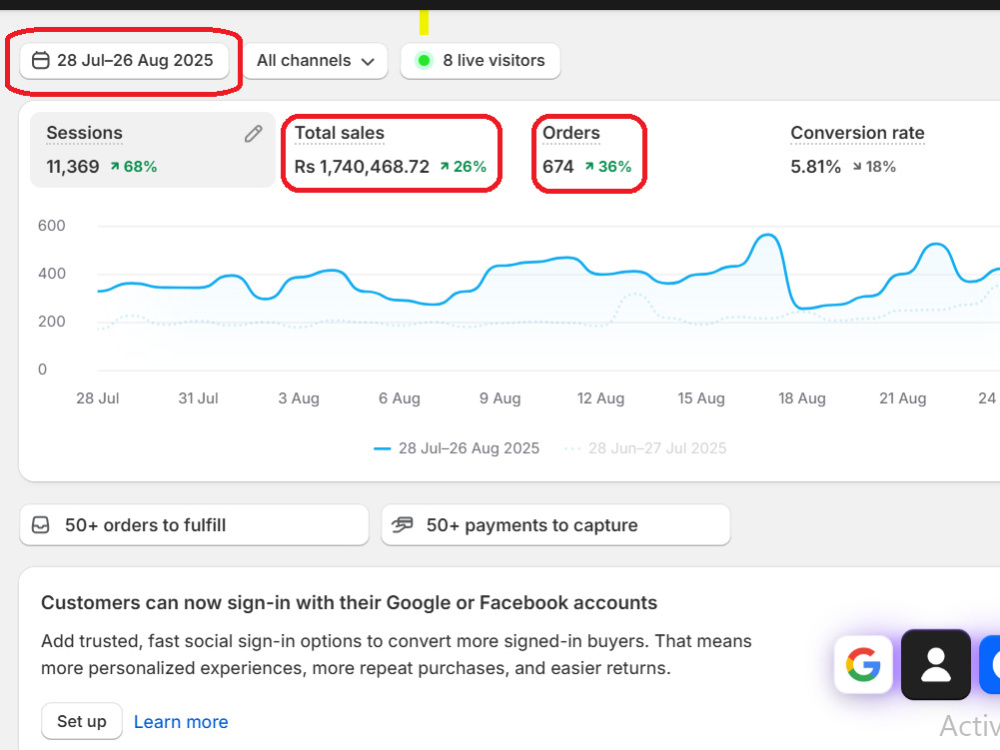Click the Conversion rate 18% decrease indicator
Image resolution: width=1000 pixels, height=750 pixels.
click(x=874, y=166)
